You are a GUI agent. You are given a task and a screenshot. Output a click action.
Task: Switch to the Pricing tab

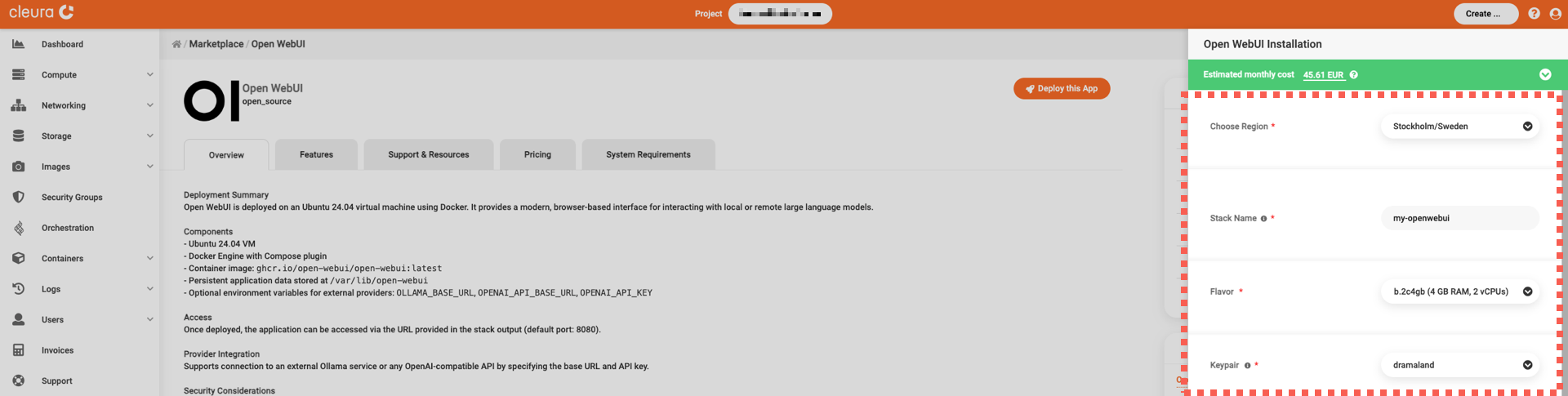point(537,154)
